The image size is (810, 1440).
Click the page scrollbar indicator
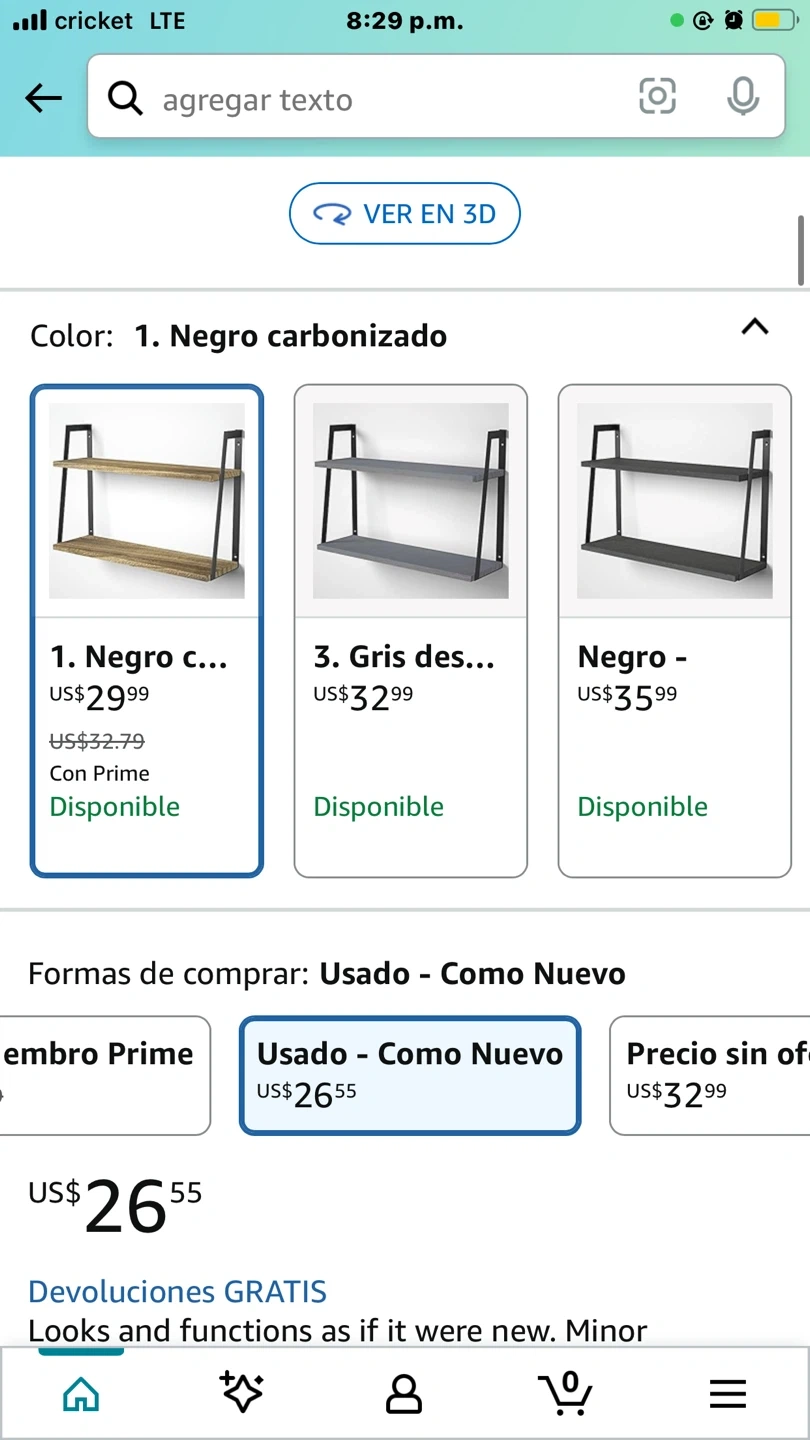[801, 250]
